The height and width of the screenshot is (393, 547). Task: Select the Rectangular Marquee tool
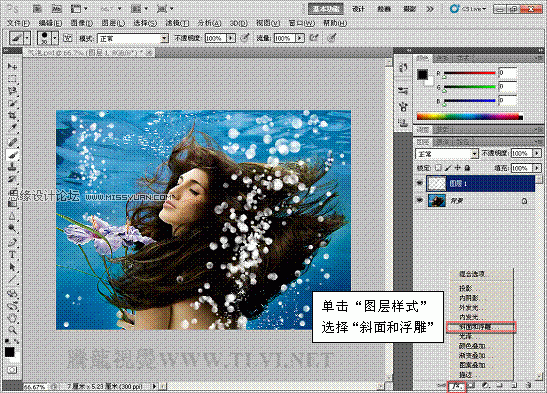pyautogui.click(x=12, y=79)
